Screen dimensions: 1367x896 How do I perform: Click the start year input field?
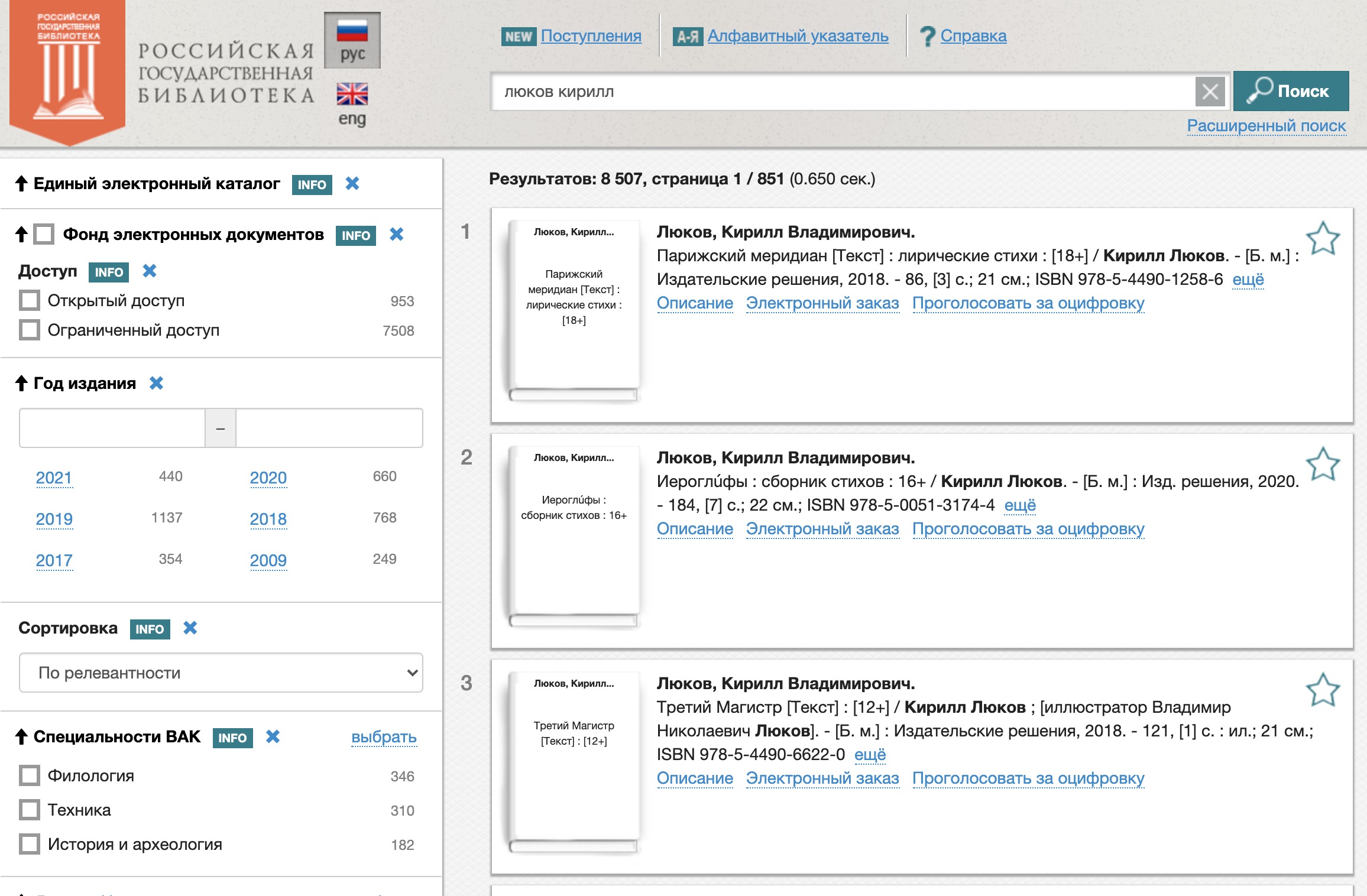(x=112, y=428)
